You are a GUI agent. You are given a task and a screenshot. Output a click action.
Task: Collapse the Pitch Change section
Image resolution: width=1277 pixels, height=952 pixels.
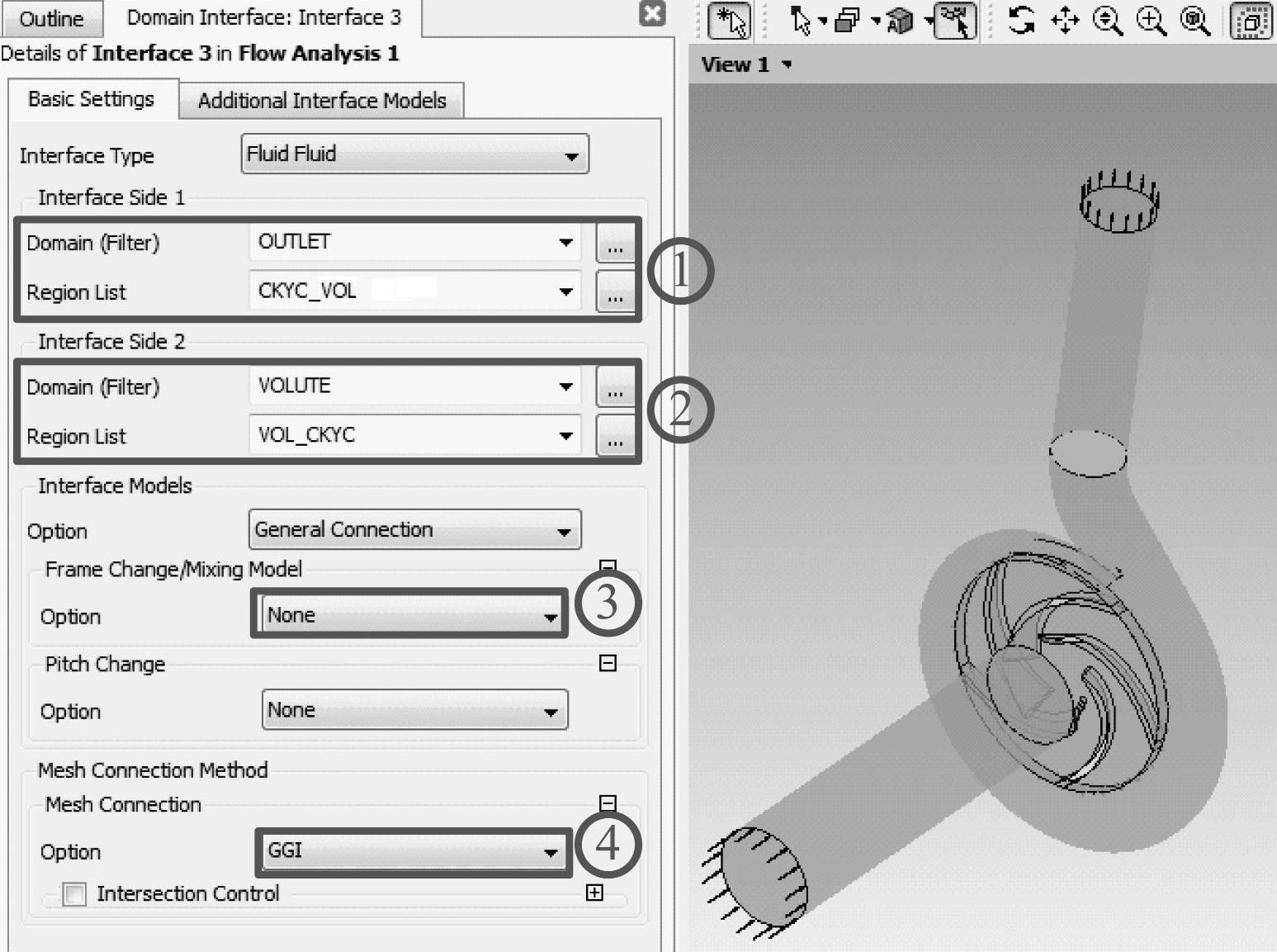[608, 663]
